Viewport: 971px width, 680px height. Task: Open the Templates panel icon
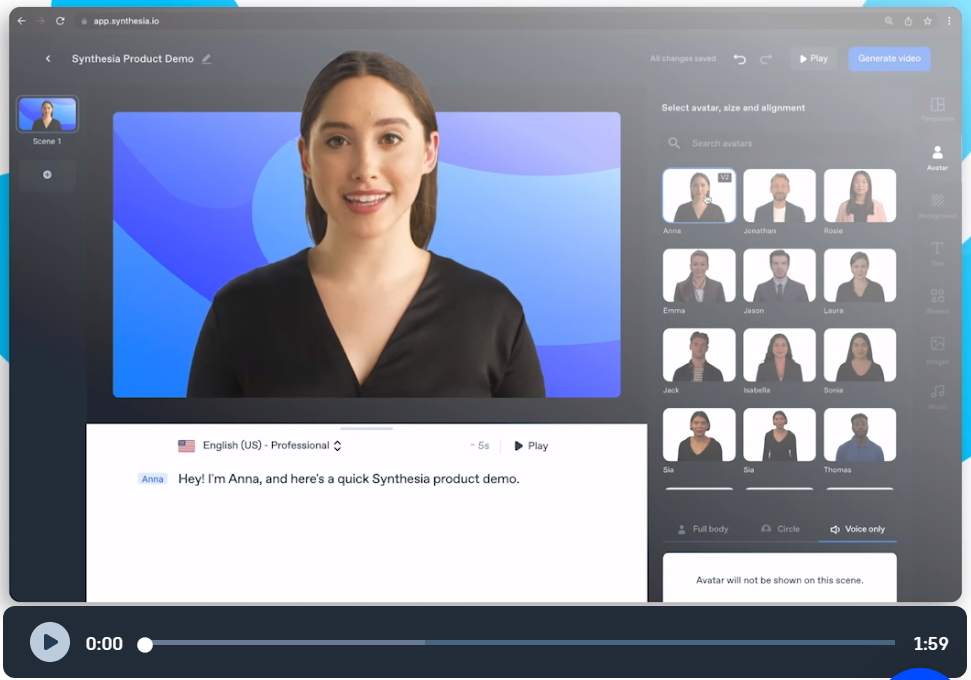click(937, 107)
